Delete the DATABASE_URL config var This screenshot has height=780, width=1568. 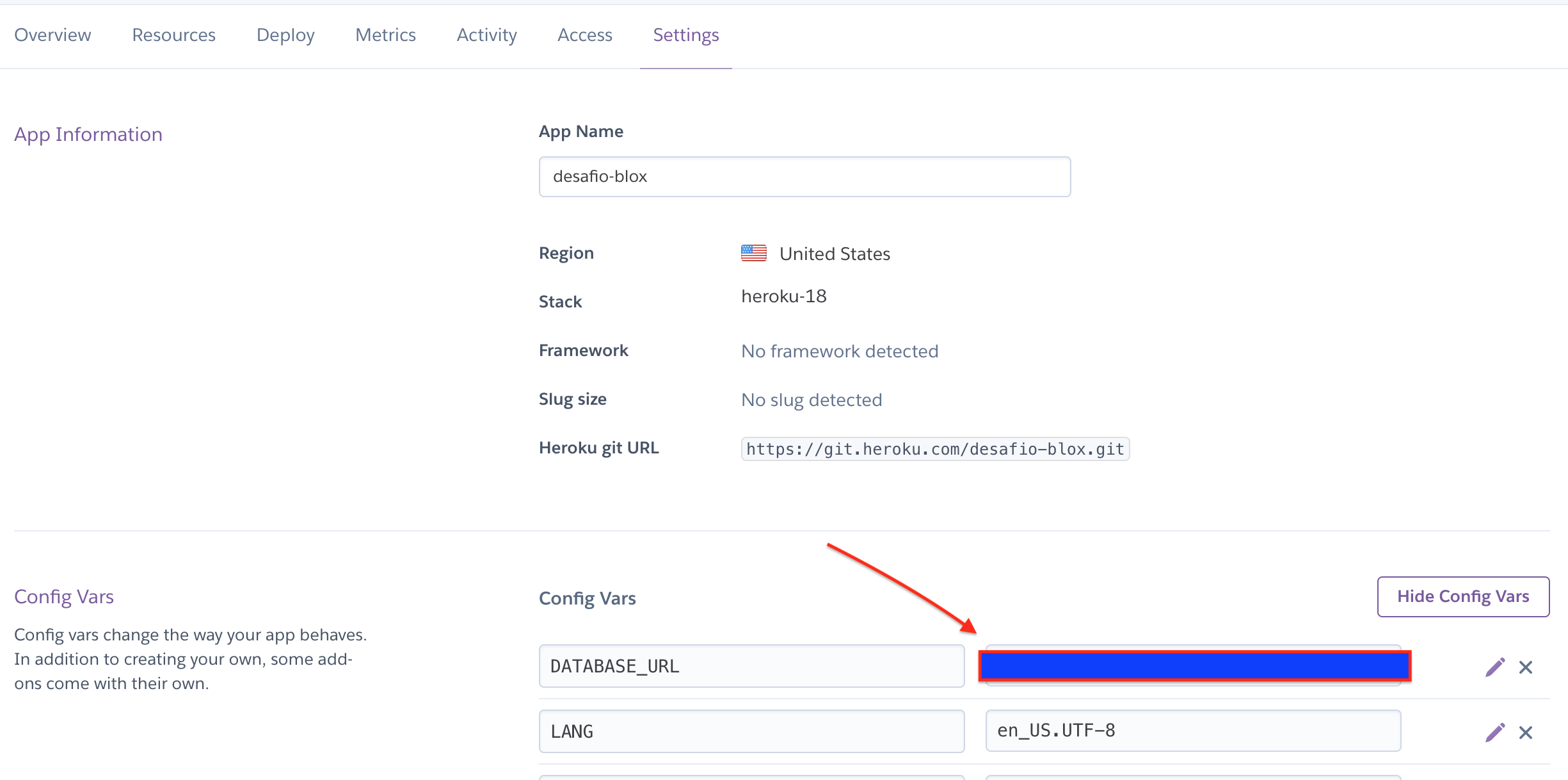tap(1526, 667)
